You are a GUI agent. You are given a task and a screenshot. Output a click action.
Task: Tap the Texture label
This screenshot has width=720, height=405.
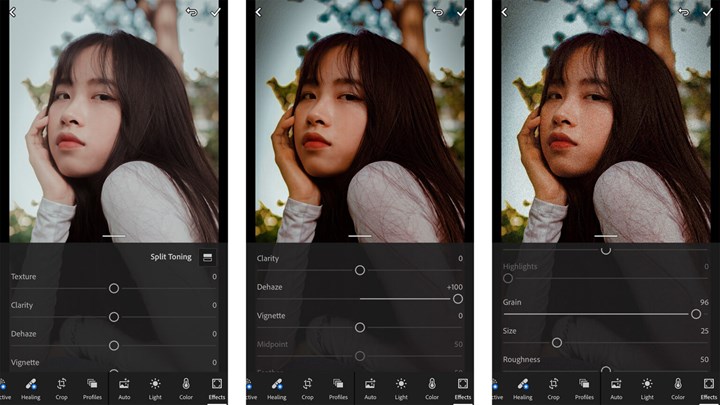click(x=23, y=276)
